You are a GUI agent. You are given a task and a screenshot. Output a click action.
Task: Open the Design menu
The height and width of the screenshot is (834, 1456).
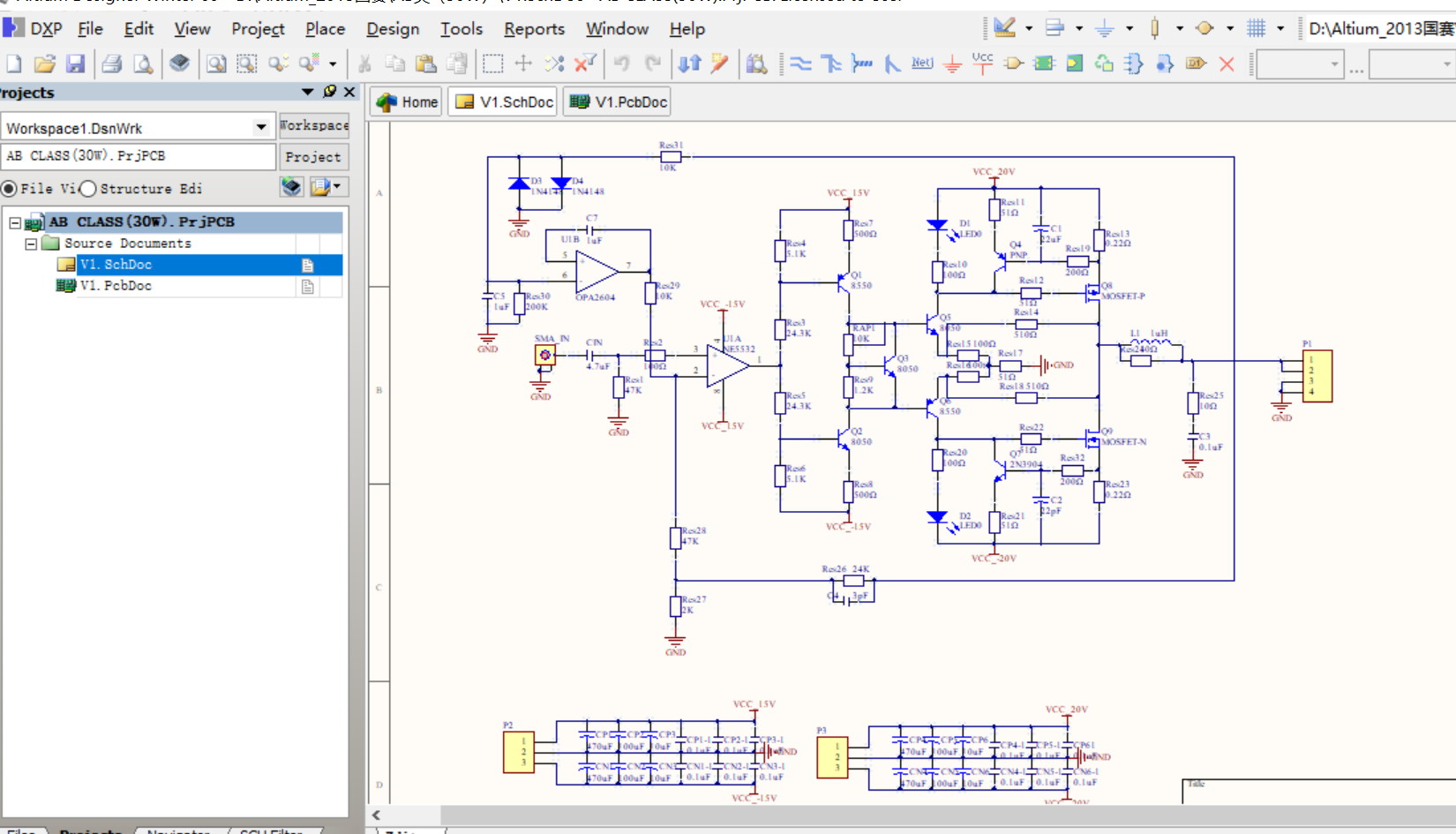point(393,29)
